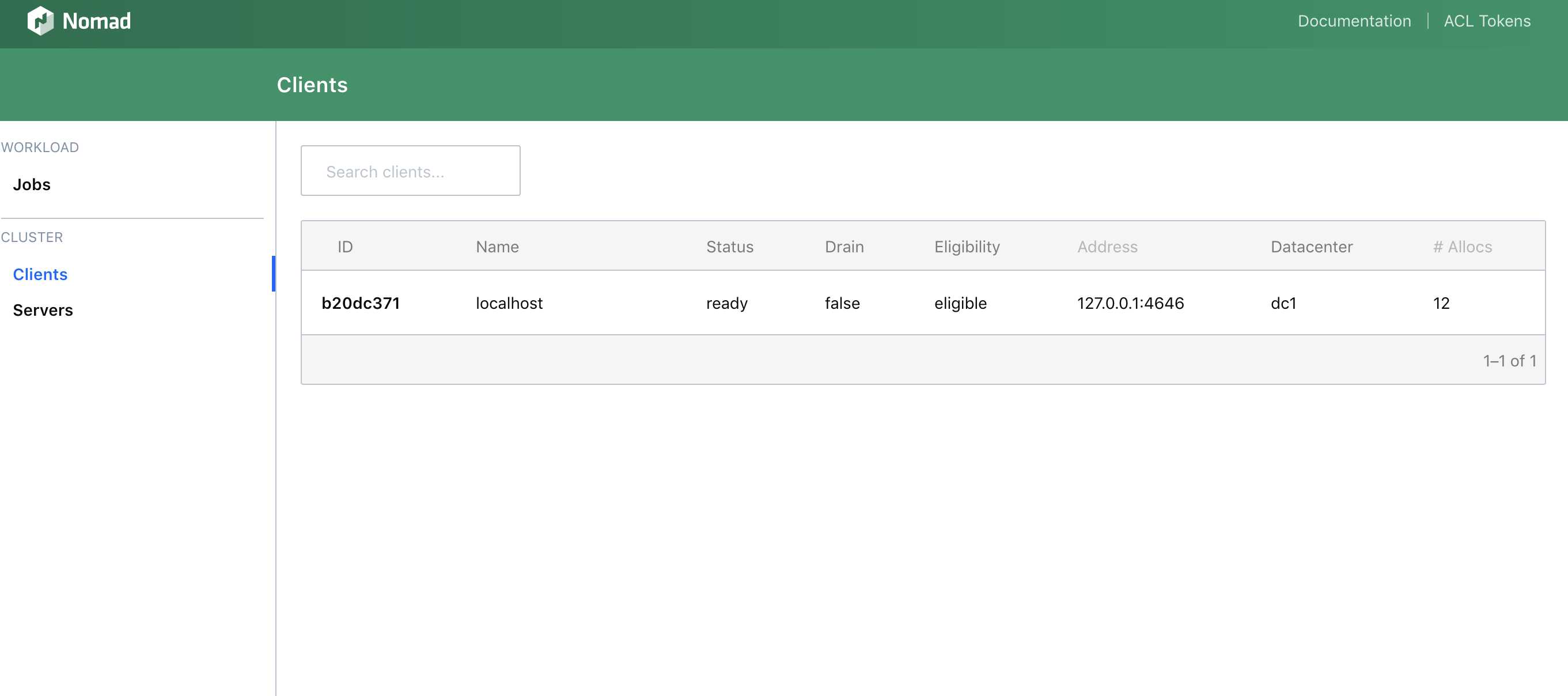Click the Nomad hexagon logo icon
This screenshot has height=696, width=1568.
tap(41, 21)
